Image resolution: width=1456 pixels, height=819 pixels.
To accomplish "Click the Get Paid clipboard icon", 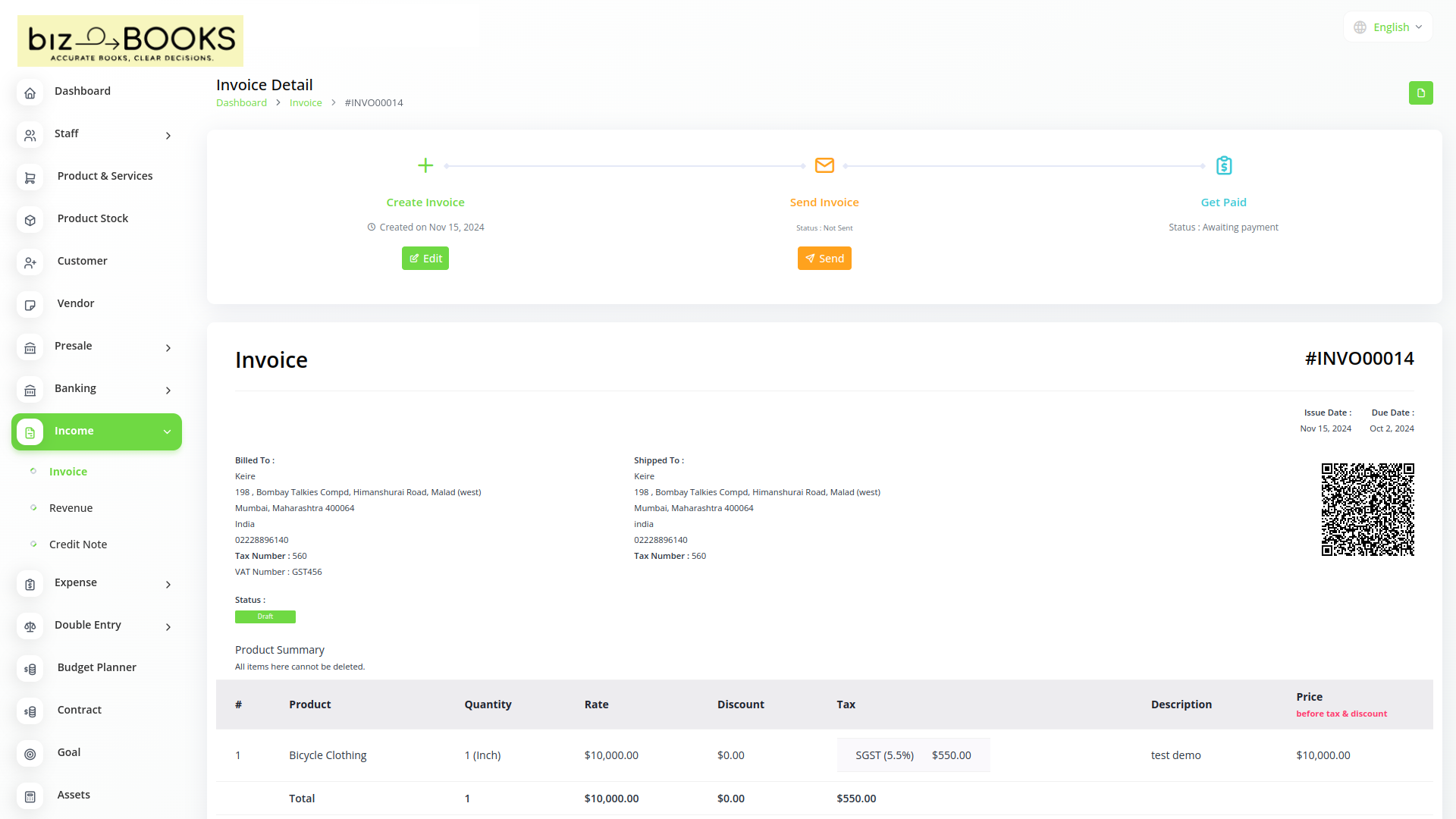I will click(x=1223, y=165).
